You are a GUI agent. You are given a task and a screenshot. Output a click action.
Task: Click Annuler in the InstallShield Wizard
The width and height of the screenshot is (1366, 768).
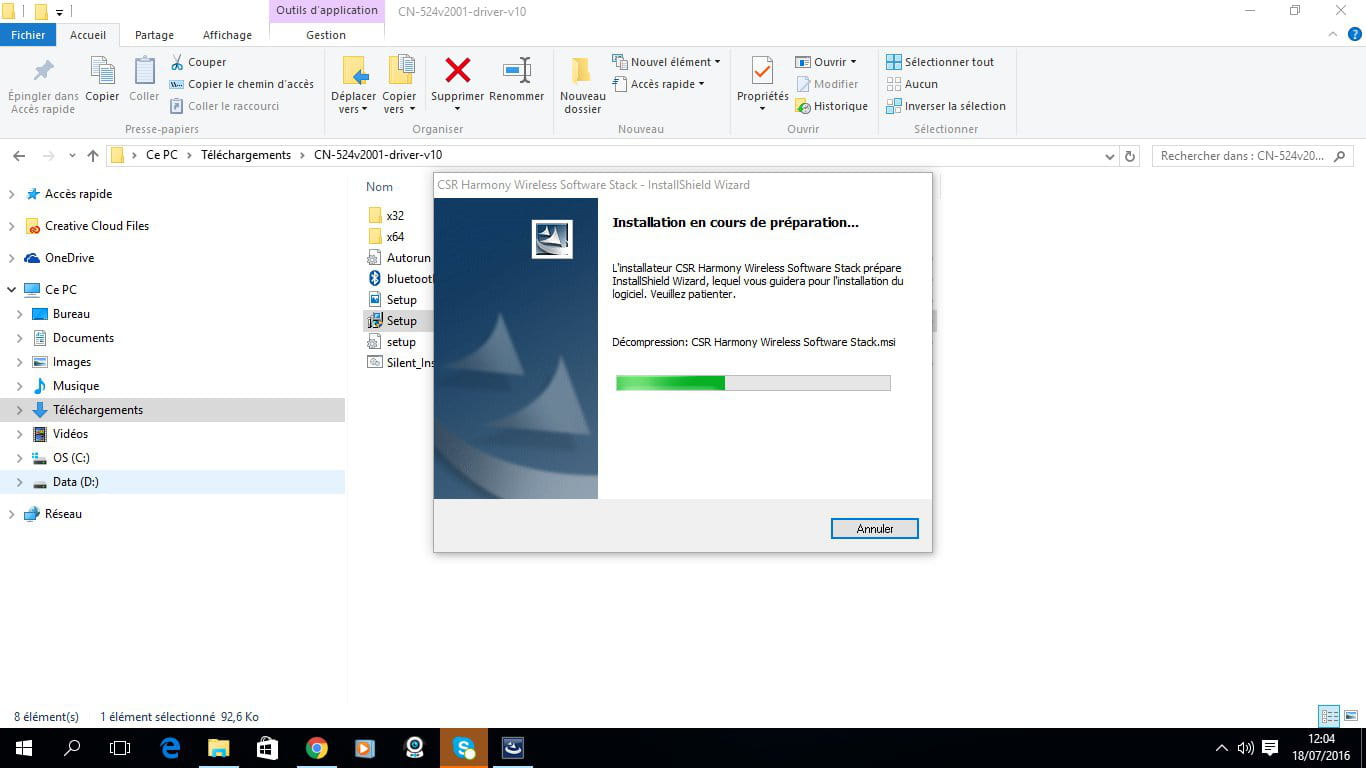875,529
